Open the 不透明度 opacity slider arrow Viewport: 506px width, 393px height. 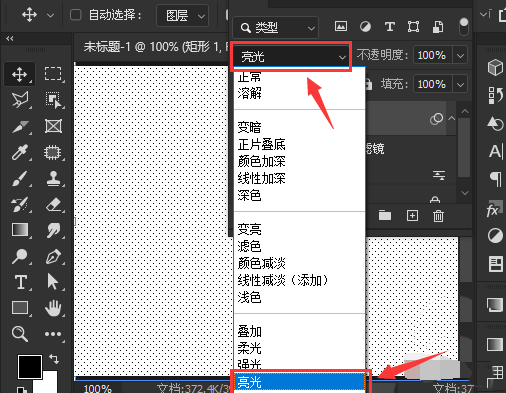click(460, 55)
